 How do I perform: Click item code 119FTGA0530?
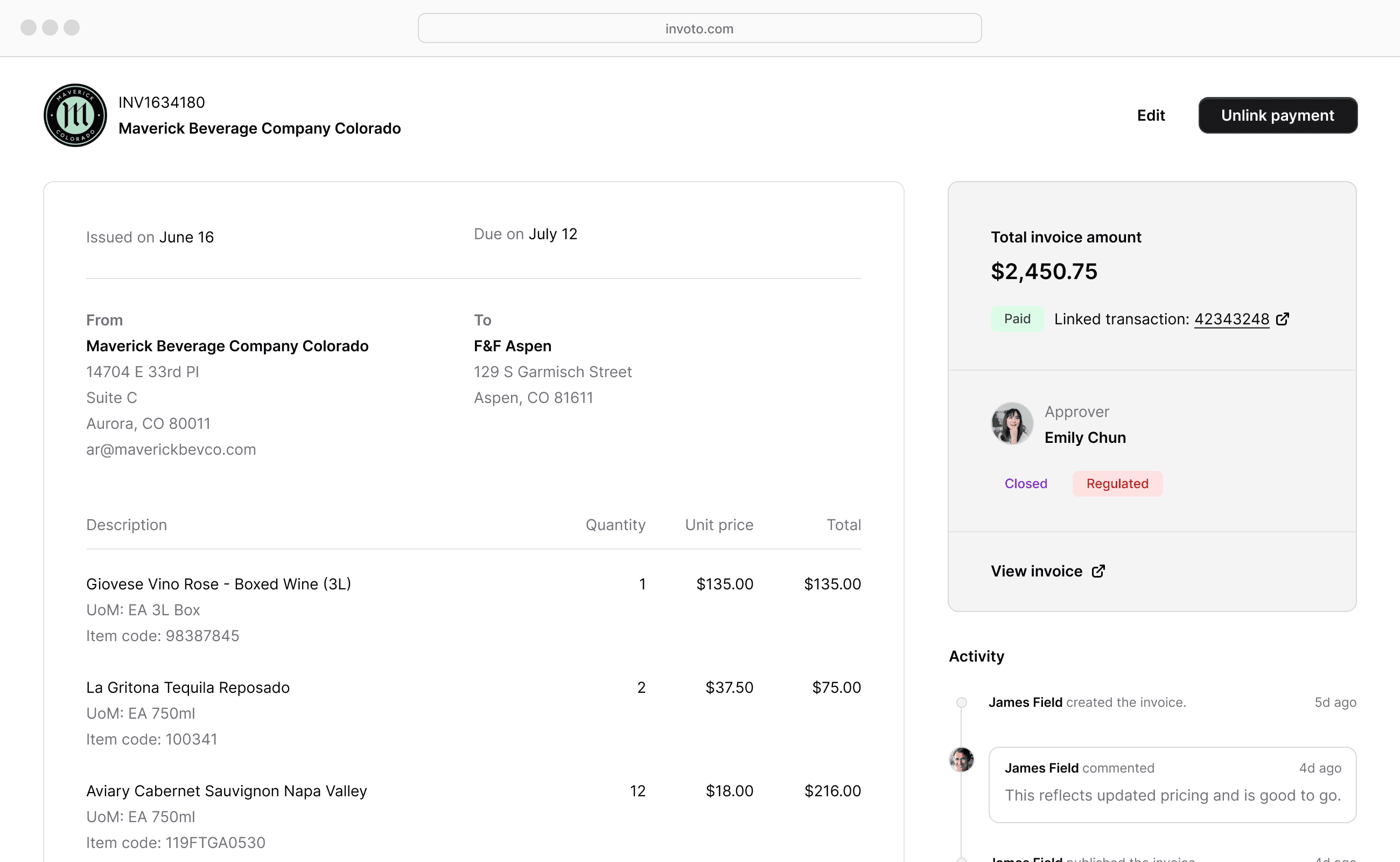[x=176, y=843]
